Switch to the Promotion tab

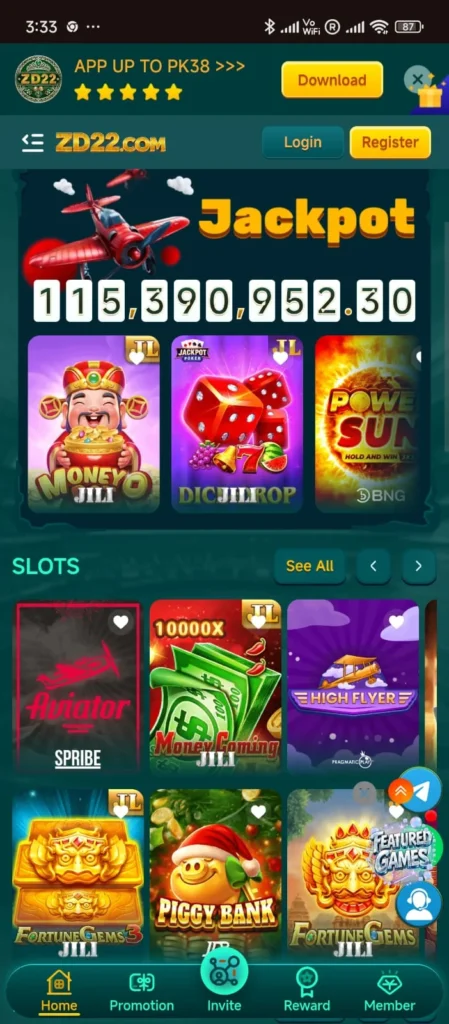(x=142, y=991)
